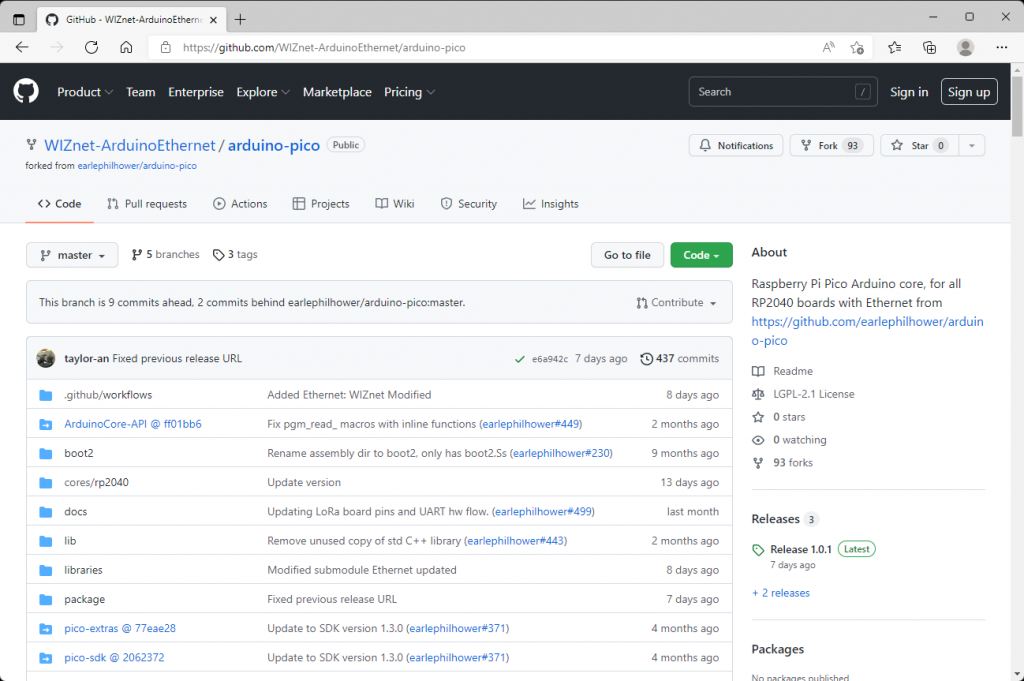The width and height of the screenshot is (1024, 681).
Task: Fork the arduino-pico repository
Action: (x=831, y=145)
